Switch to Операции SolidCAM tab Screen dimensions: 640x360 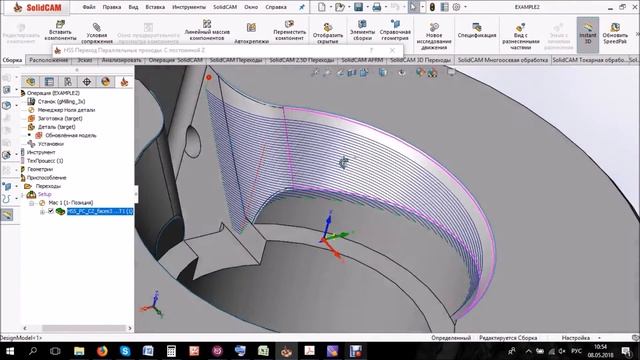coord(176,60)
